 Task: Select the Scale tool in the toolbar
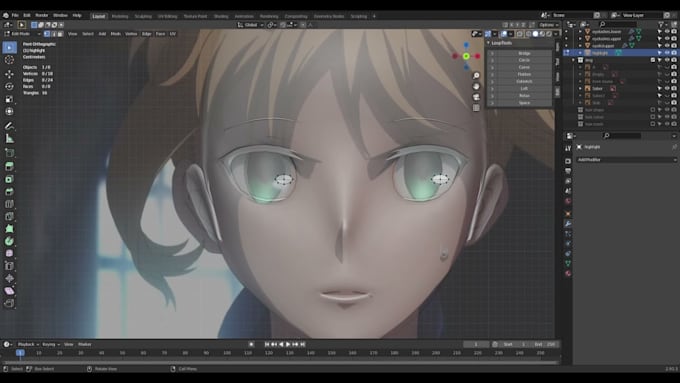pyautogui.click(x=10, y=99)
